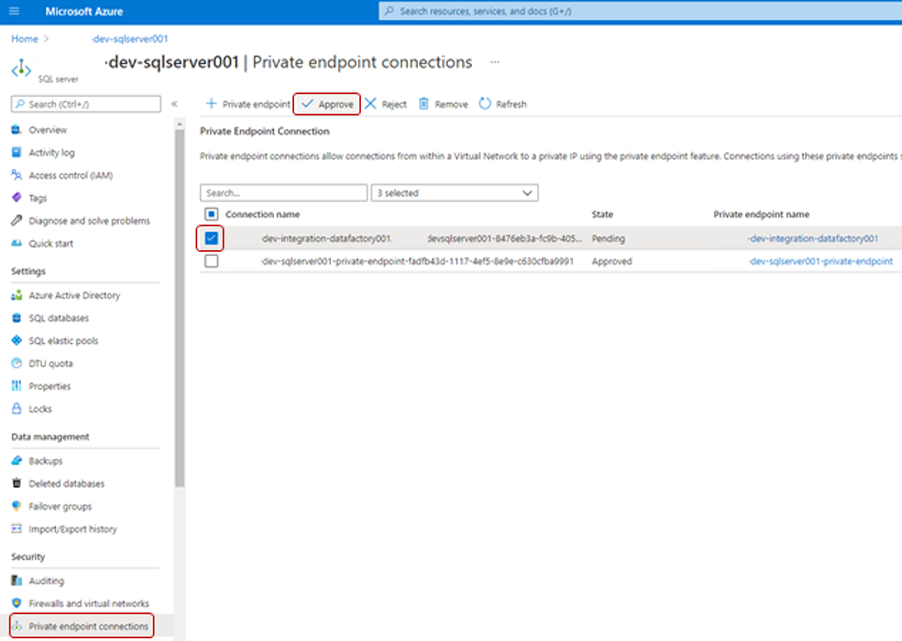Viewport: 902px width, 641px height.
Task: Open the '3 selected' filter dropdown
Action: (x=454, y=193)
